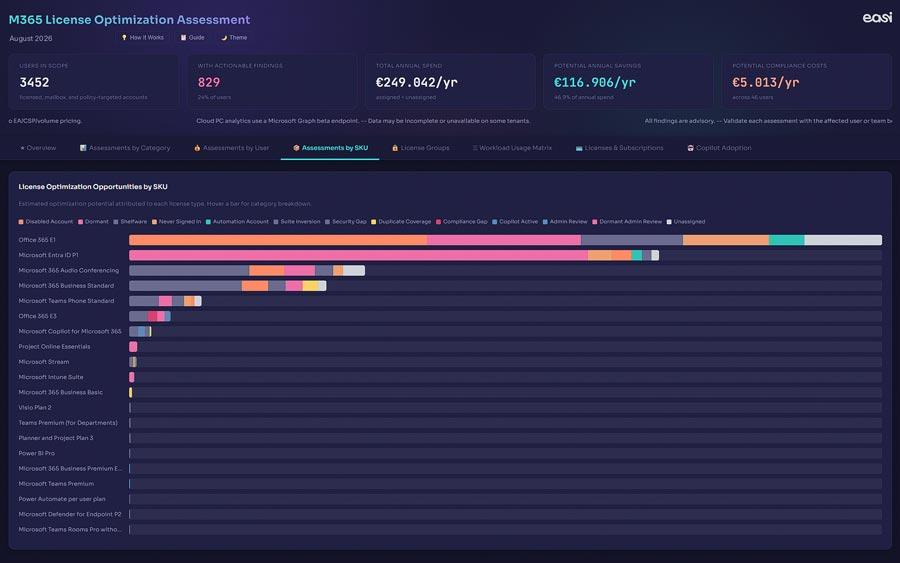Click the €5.013/yr compliance costs value
The width and height of the screenshot is (900, 563).
pyautogui.click(x=766, y=83)
